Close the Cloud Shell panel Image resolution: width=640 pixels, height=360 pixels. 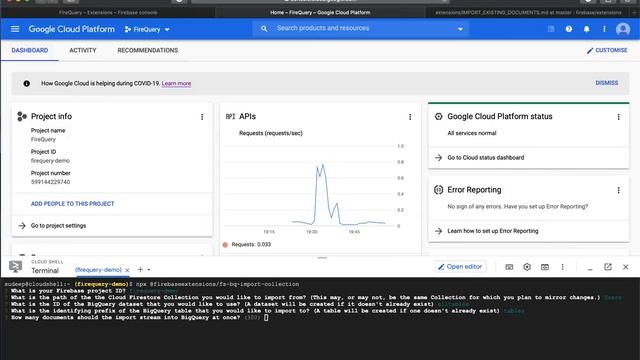(626, 267)
